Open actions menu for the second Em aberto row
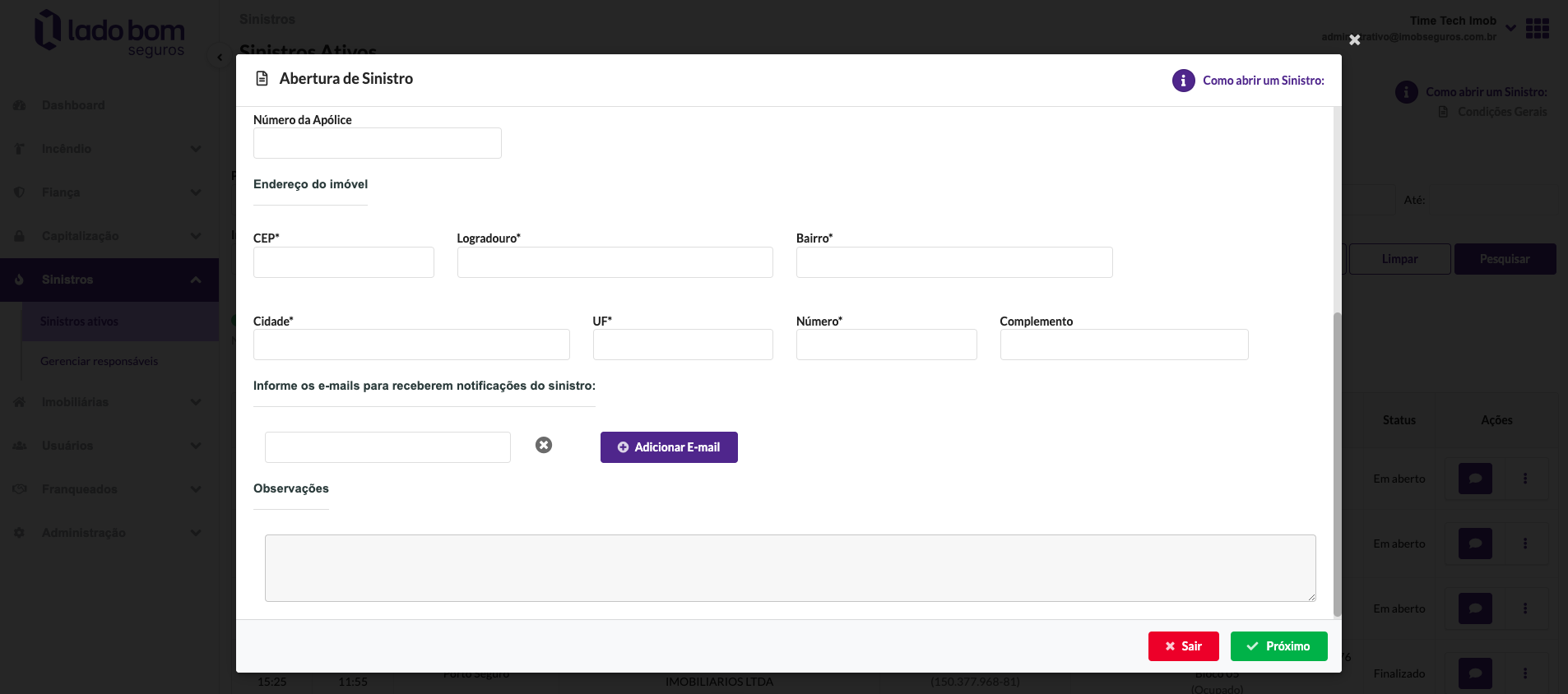The height and width of the screenshot is (694, 1568). pyautogui.click(x=1524, y=544)
